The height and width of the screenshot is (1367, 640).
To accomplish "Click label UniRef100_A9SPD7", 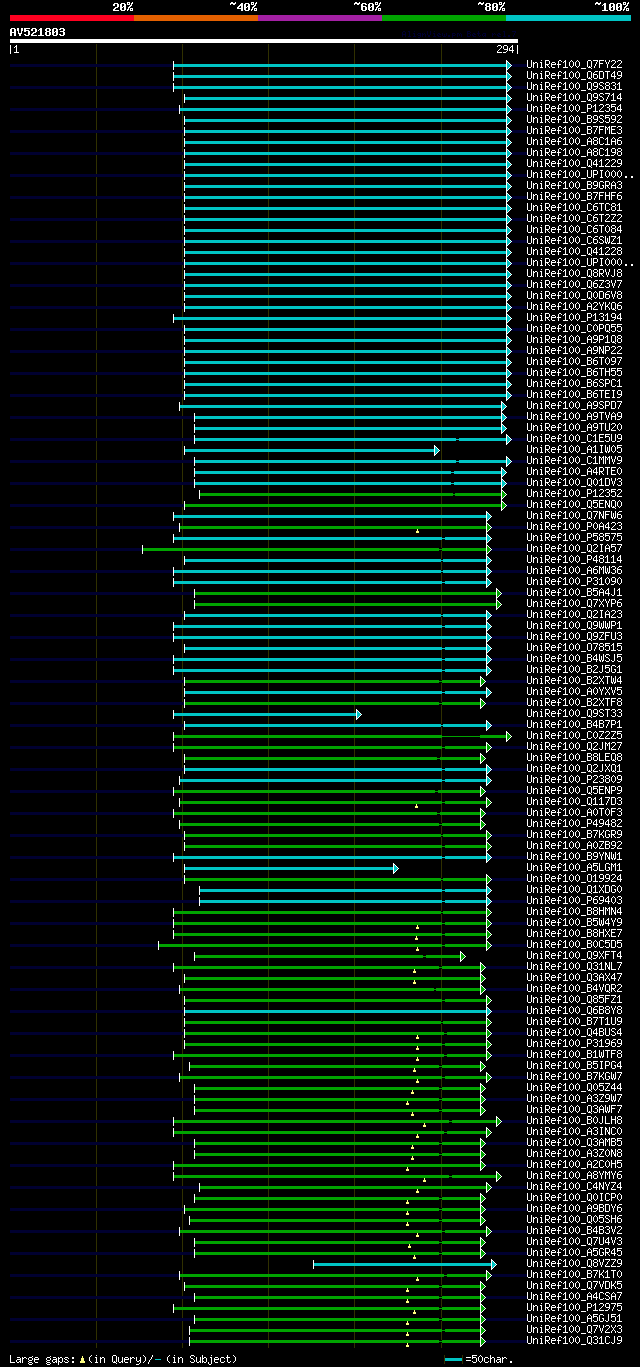I will point(574,405).
